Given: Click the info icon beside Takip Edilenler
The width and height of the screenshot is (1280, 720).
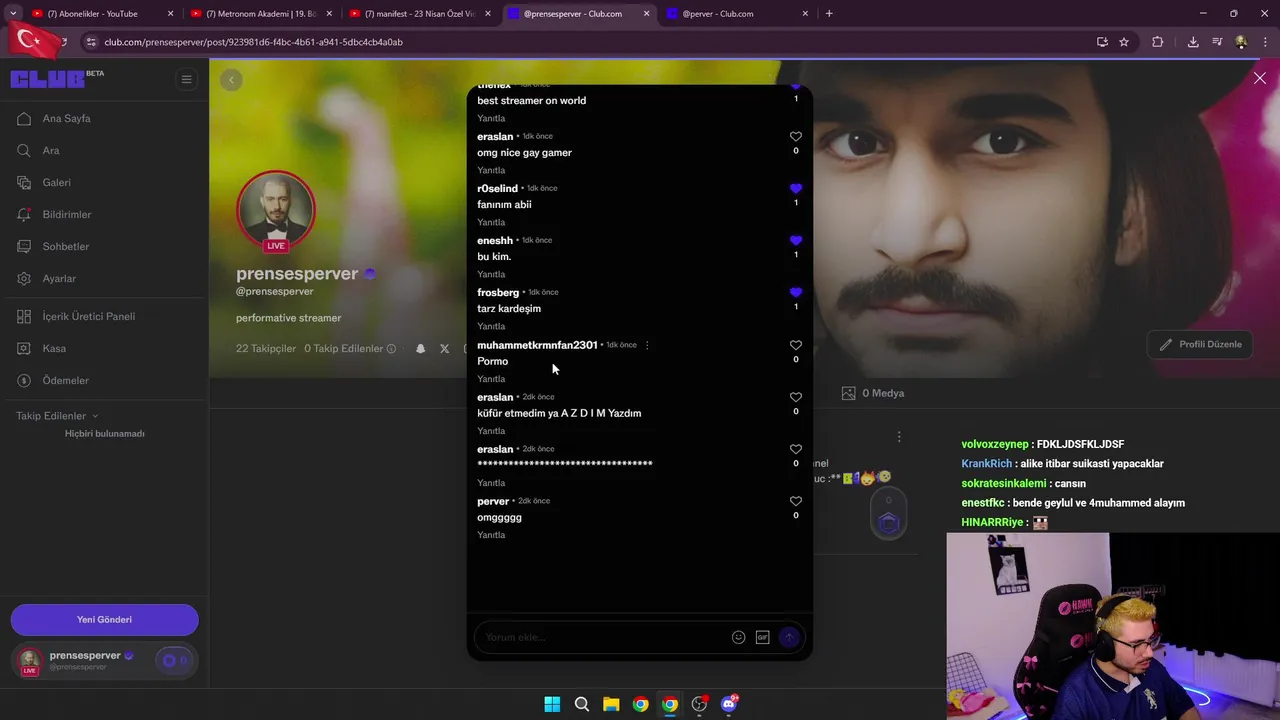Looking at the screenshot, I should coord(391,349).
